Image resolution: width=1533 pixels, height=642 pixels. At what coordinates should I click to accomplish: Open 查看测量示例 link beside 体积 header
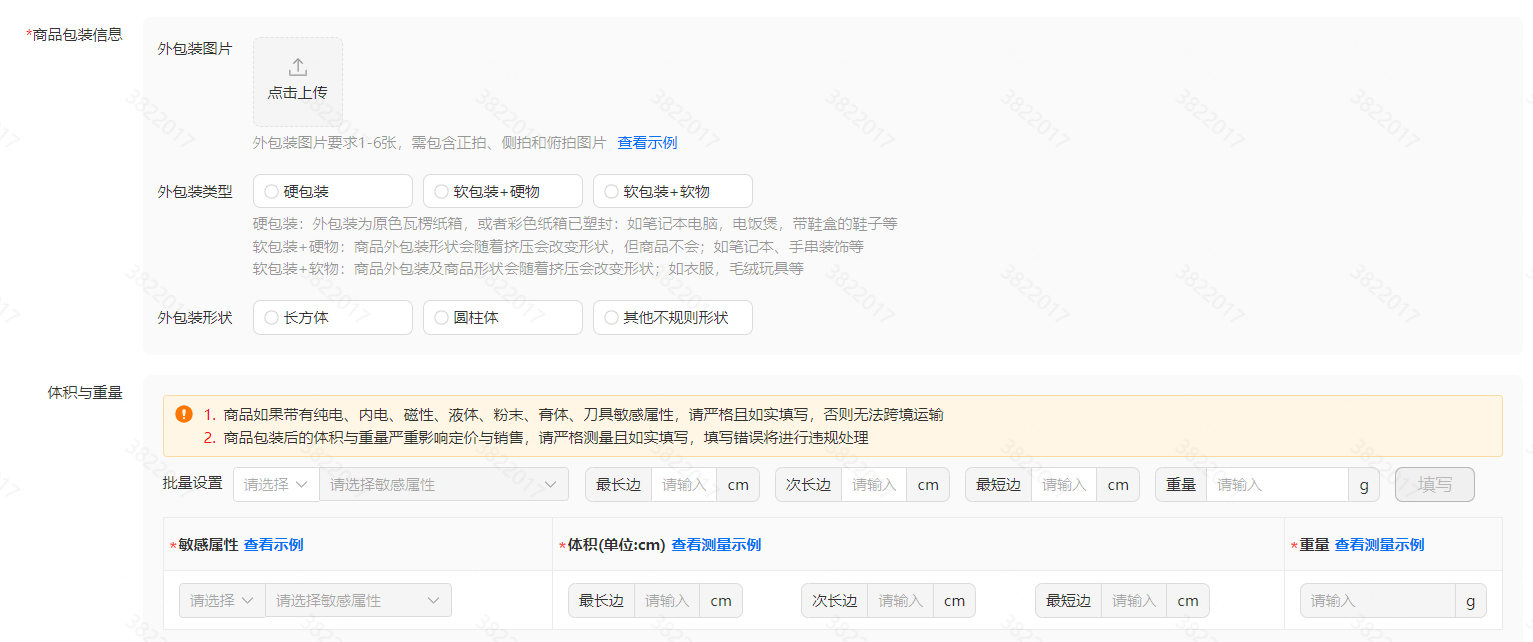coord(716,545)
